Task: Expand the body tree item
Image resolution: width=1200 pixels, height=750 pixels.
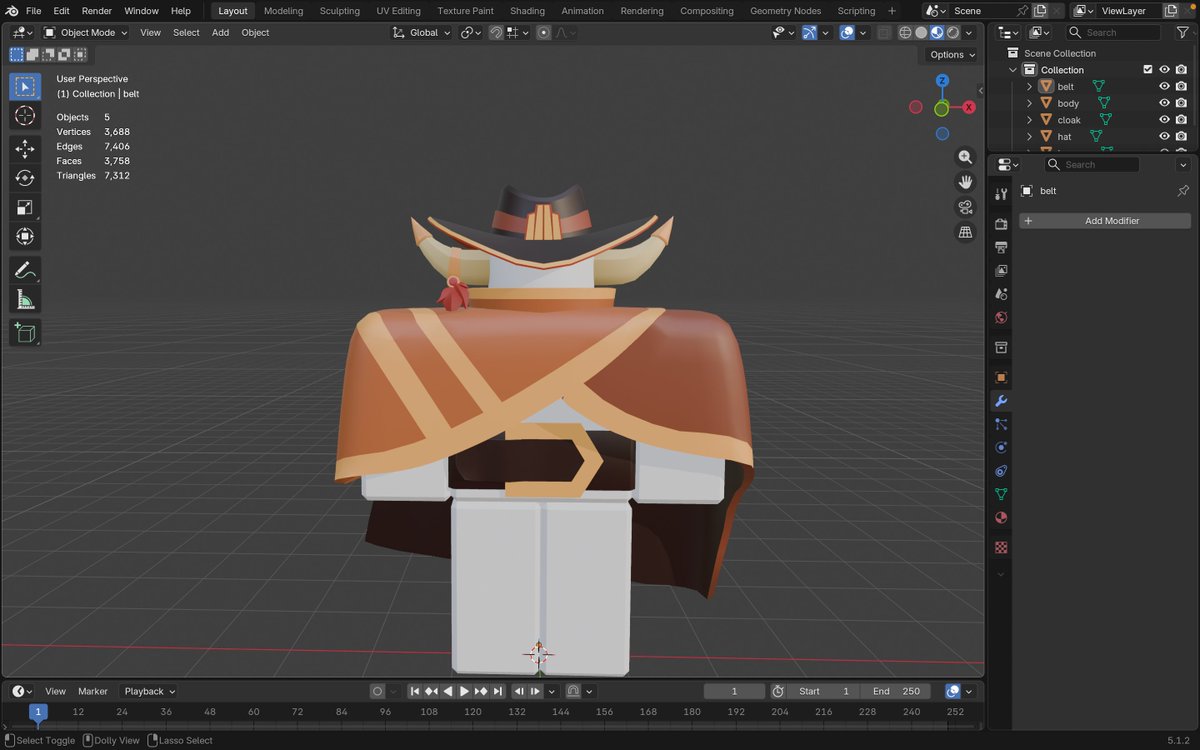Action: (x=1029, y=103)
